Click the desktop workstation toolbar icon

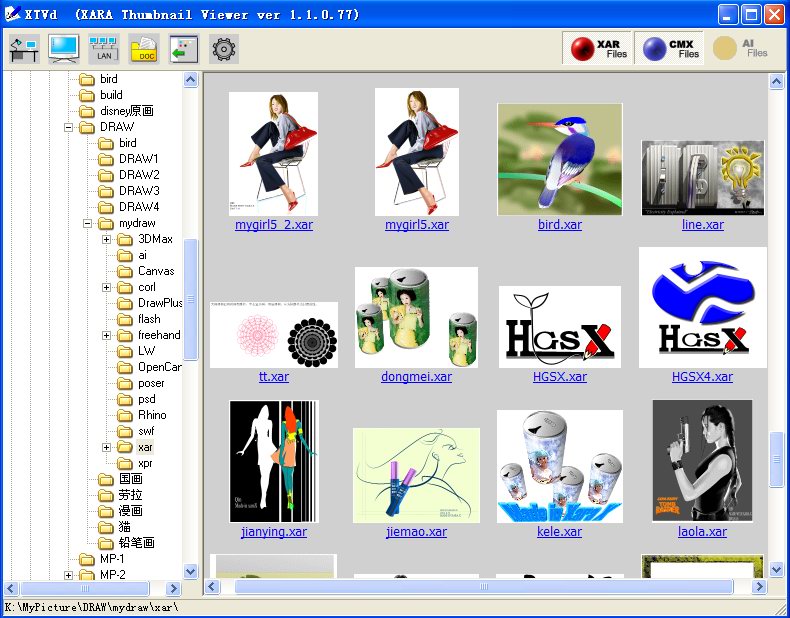pyautogui.click(x=24, y=49)
